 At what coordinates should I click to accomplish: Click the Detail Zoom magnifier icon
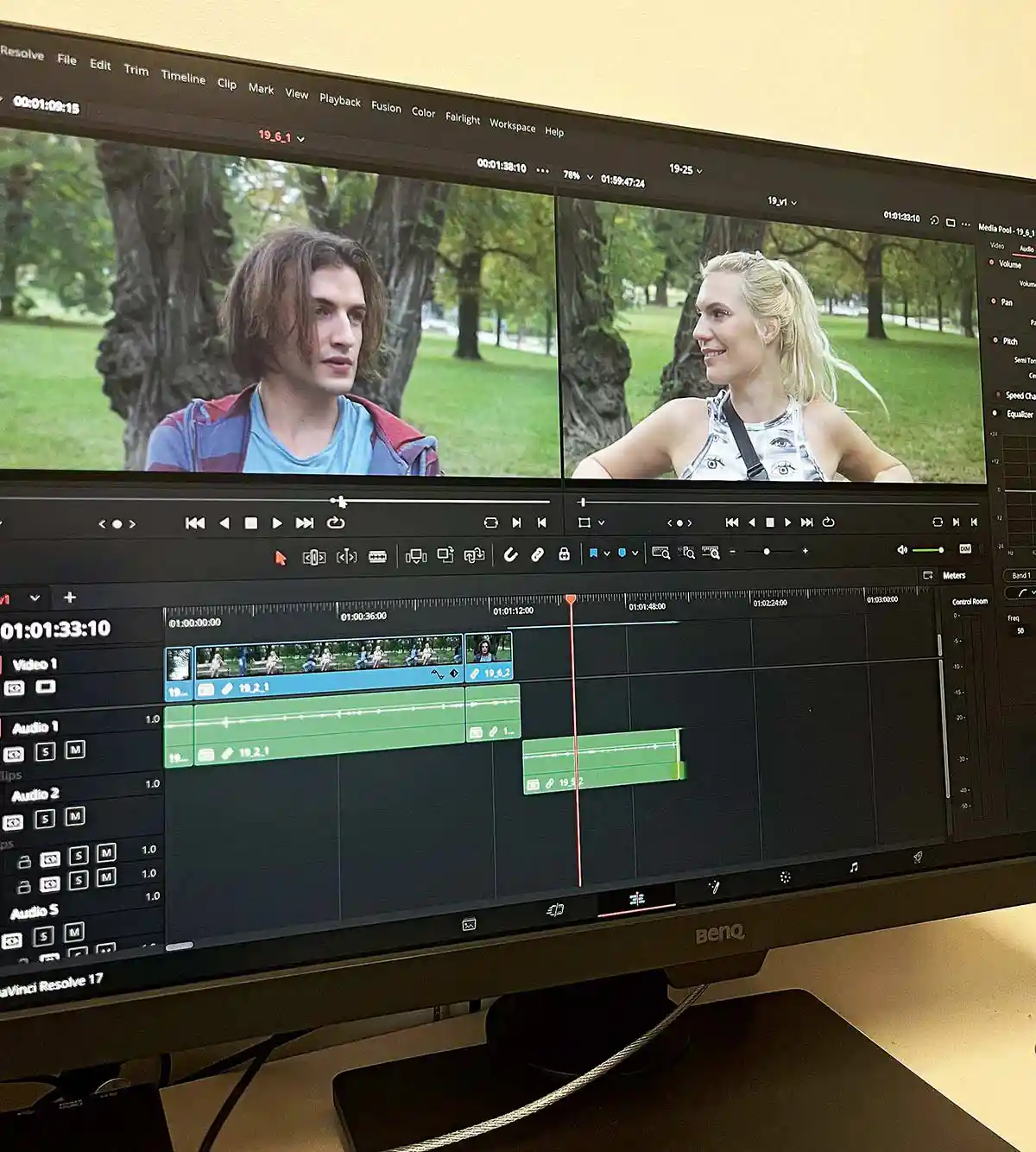click(x=661, y=553)
